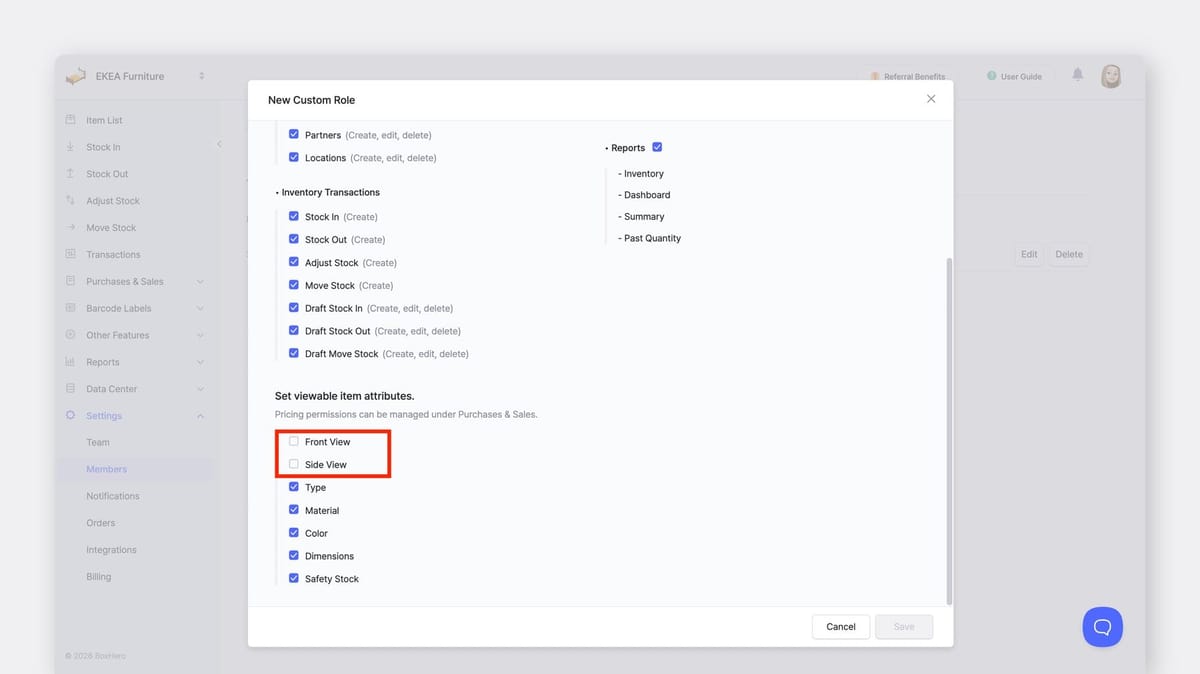The image size is (1200, 674).
Task: Click the dialog's vertical scrollbar
Action: [948, 430]
